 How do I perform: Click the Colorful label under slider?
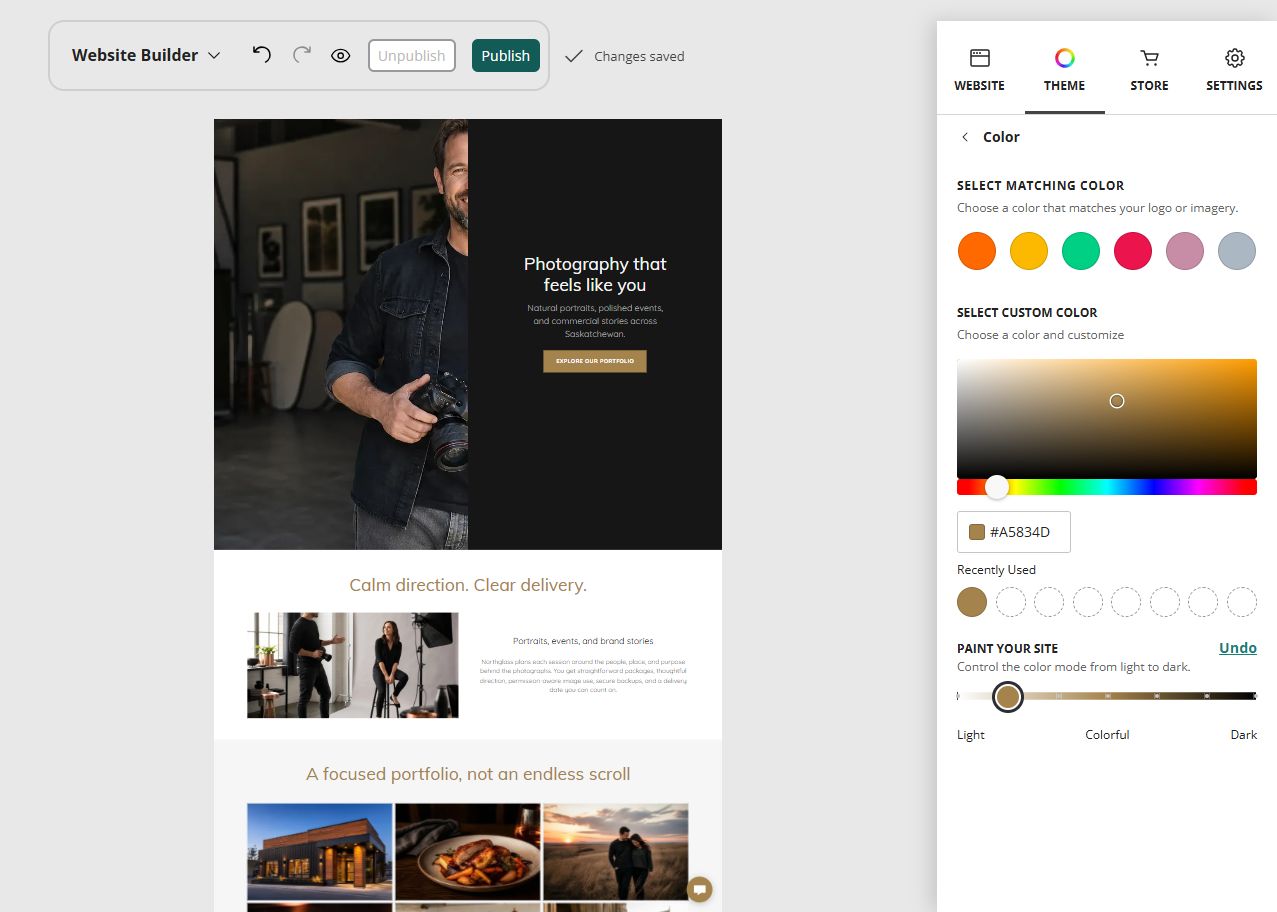1107,734
